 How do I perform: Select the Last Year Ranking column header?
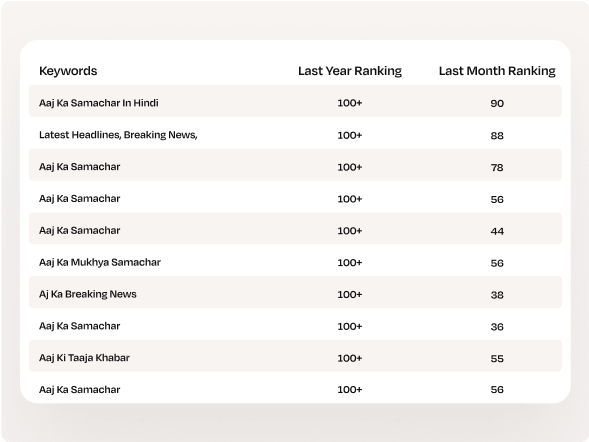350,71
